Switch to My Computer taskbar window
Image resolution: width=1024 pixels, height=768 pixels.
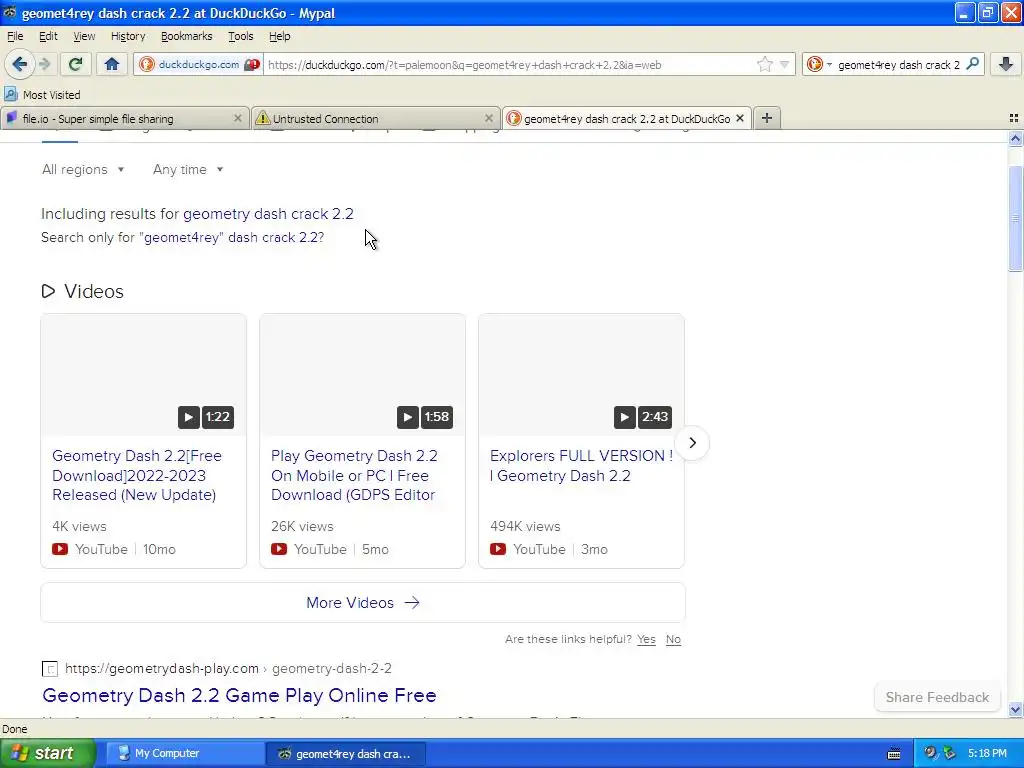(x=185, y=753)
